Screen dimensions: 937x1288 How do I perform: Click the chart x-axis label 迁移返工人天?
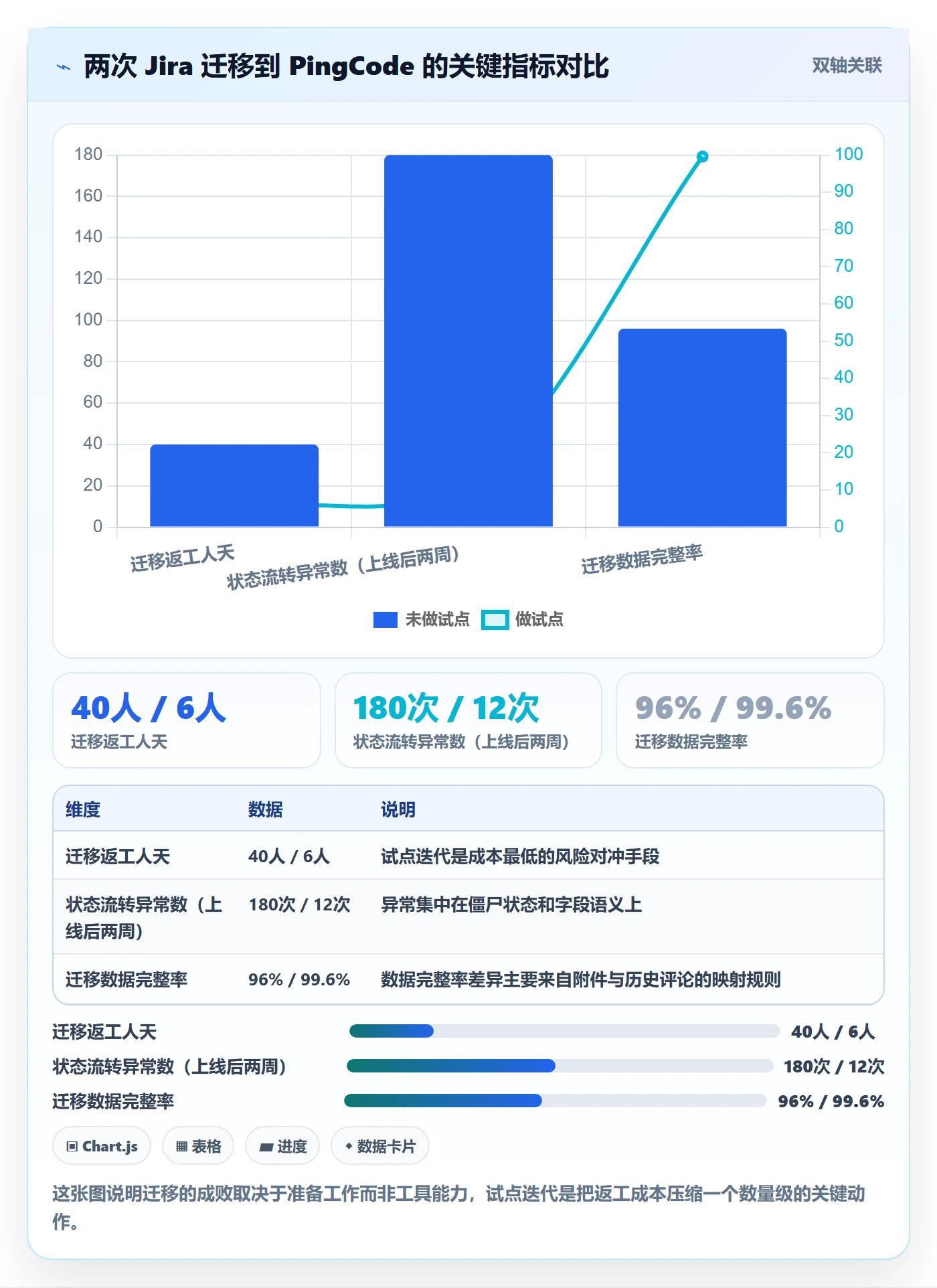coord(182,558)
